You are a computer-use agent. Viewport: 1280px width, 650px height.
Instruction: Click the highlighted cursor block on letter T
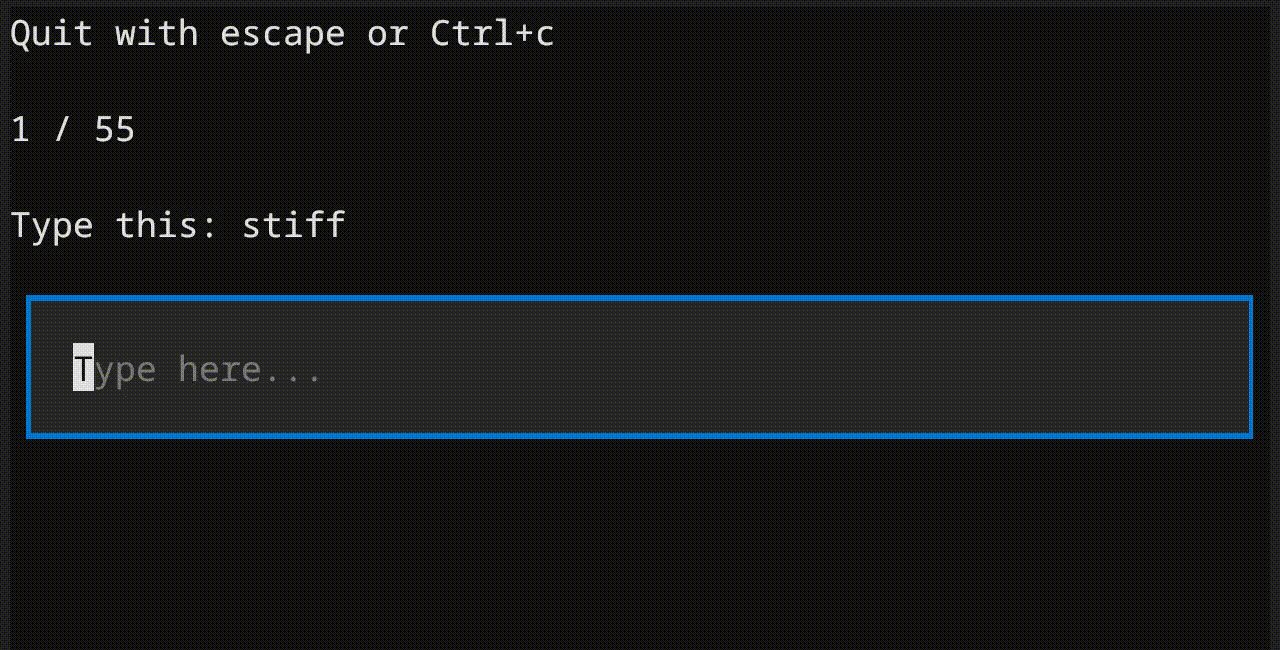tap(84, 368)
